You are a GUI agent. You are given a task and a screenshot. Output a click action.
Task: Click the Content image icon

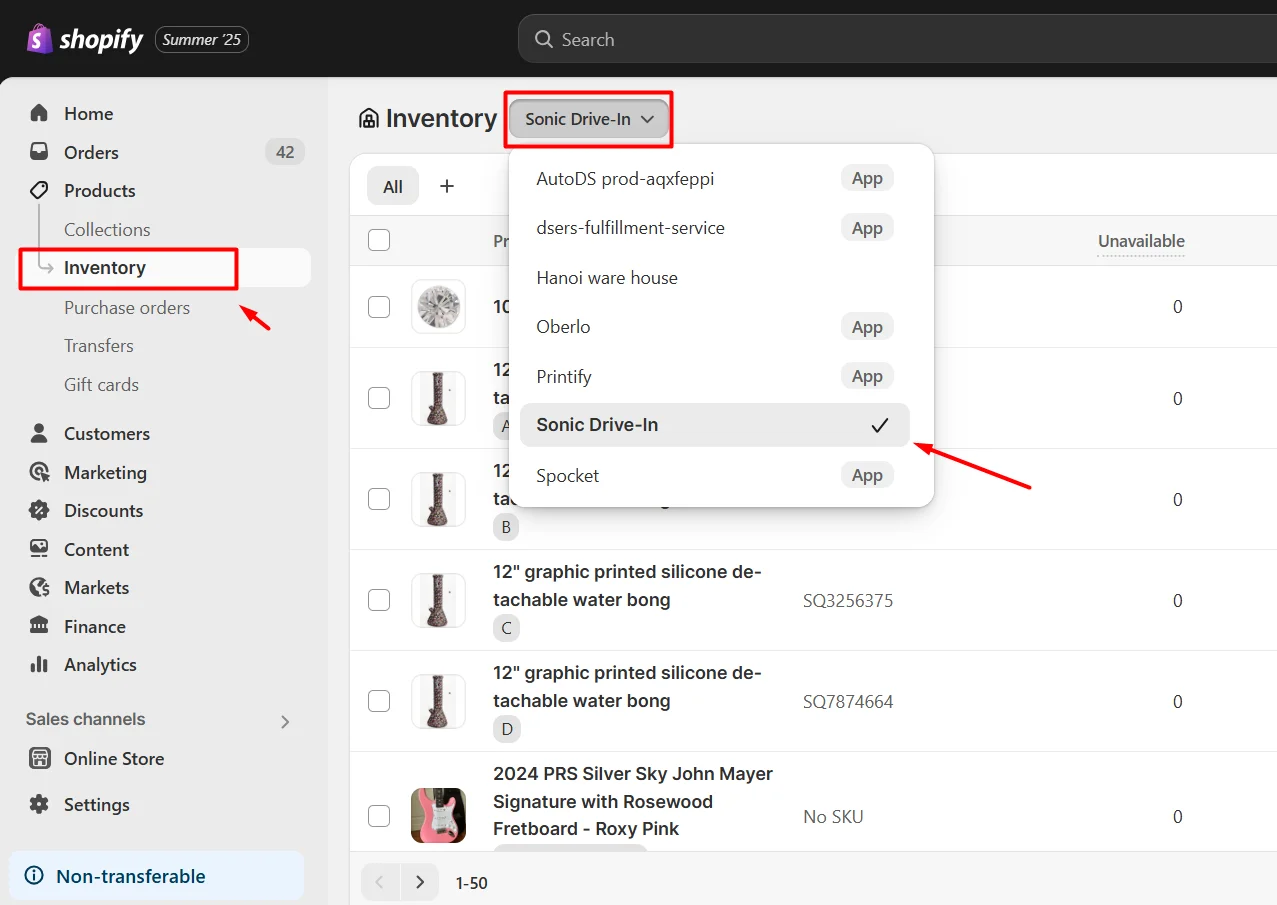pyautogui.click(x=39, y=549)
